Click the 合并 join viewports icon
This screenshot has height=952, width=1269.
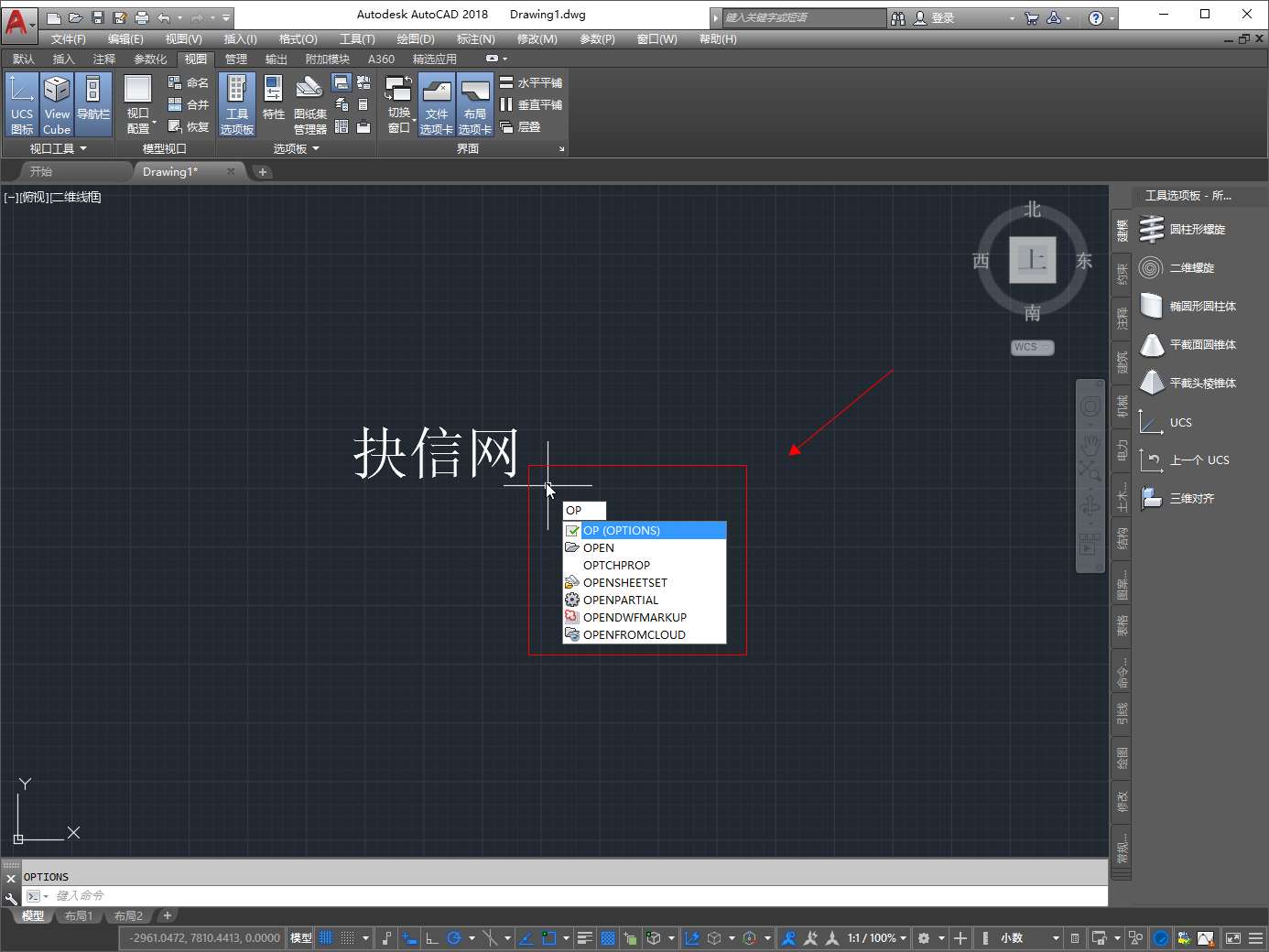pyautogui.click(x=188, y=104)
